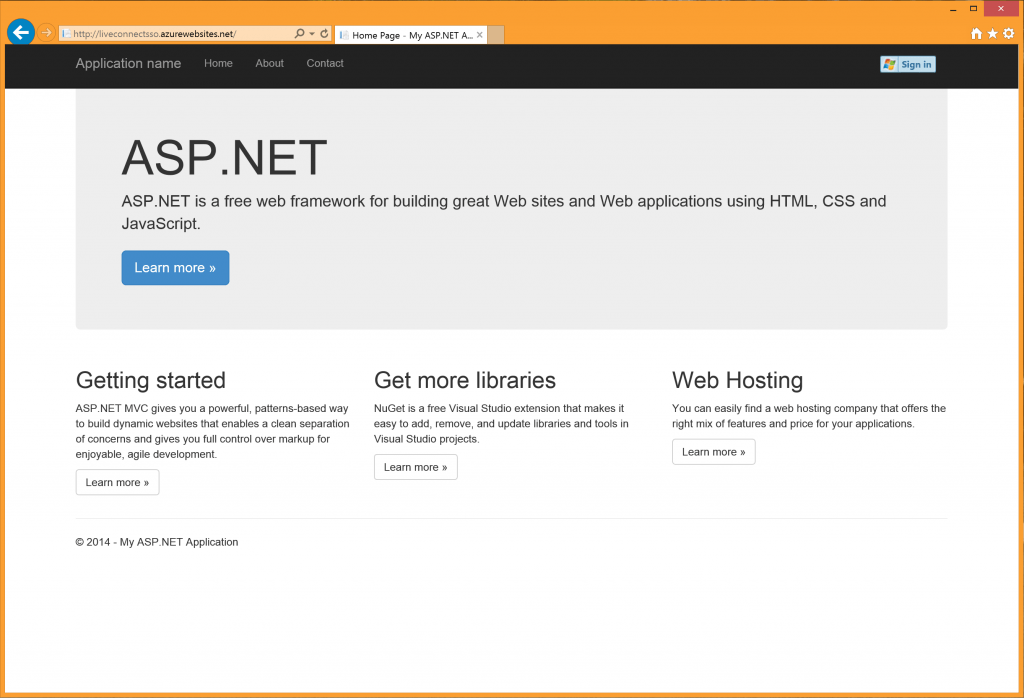Open browser Tools gear icon
The height and width of the screenshot is (698, 1024).
1009,34
